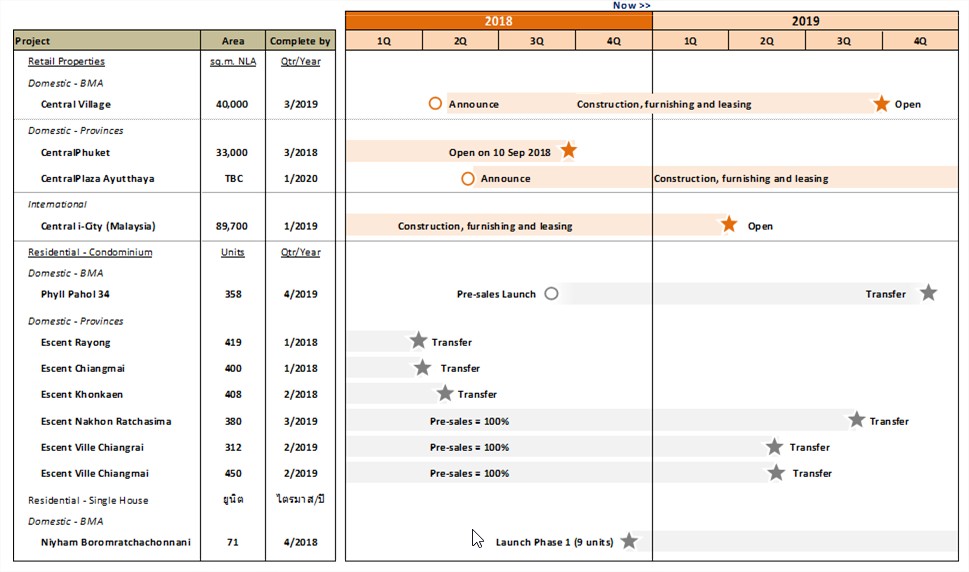
Task: Click the Transfer star for Escent Khonkaen
Action: tap(445, 393)
